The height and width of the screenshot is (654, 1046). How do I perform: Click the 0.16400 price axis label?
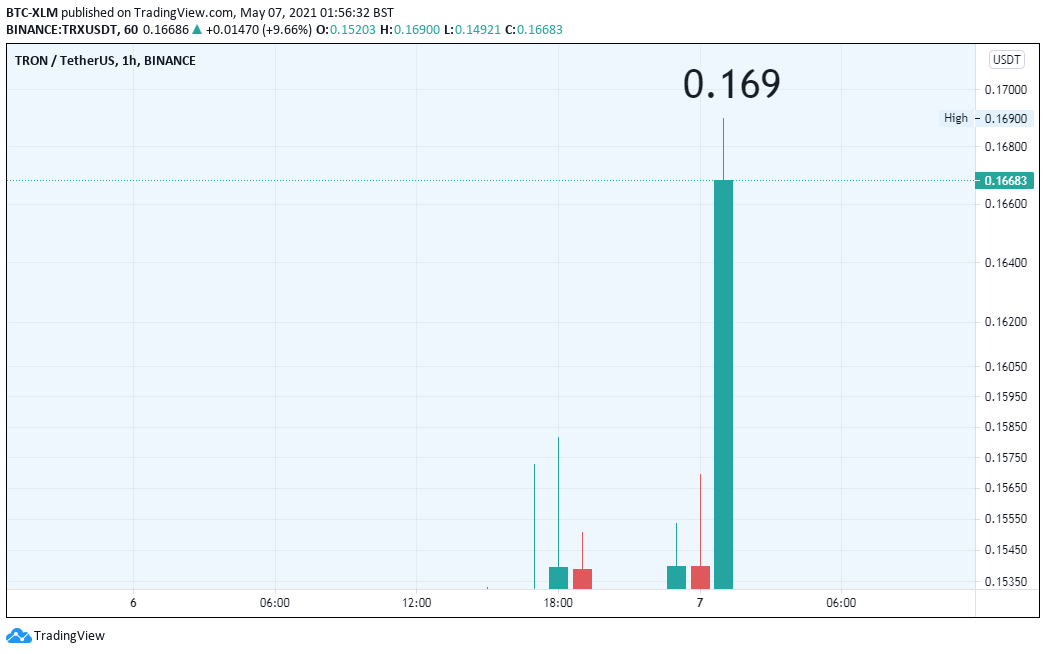(x=1006, y=263)
